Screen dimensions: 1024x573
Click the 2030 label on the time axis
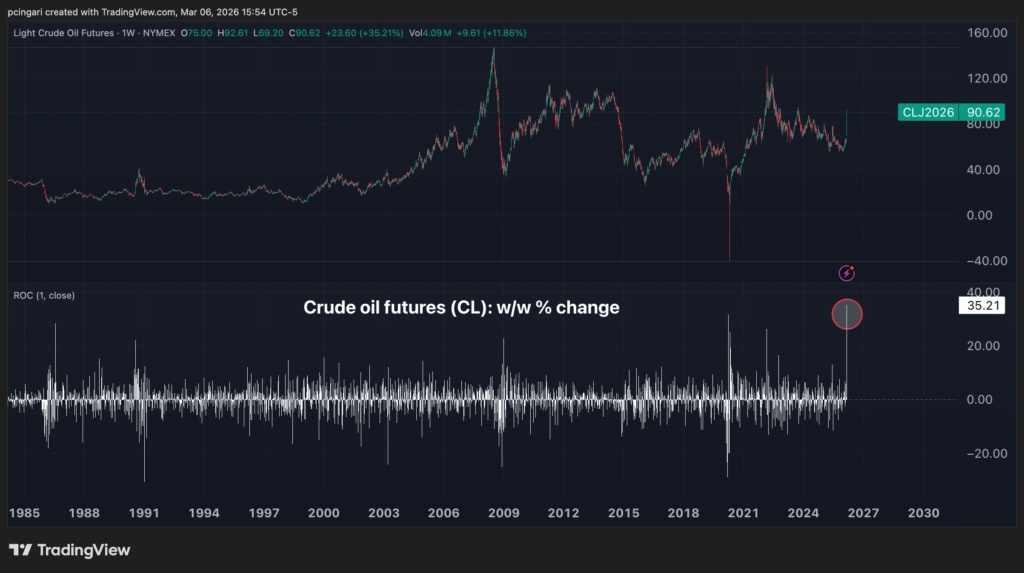pyautogui.click(x=922, y=512)
